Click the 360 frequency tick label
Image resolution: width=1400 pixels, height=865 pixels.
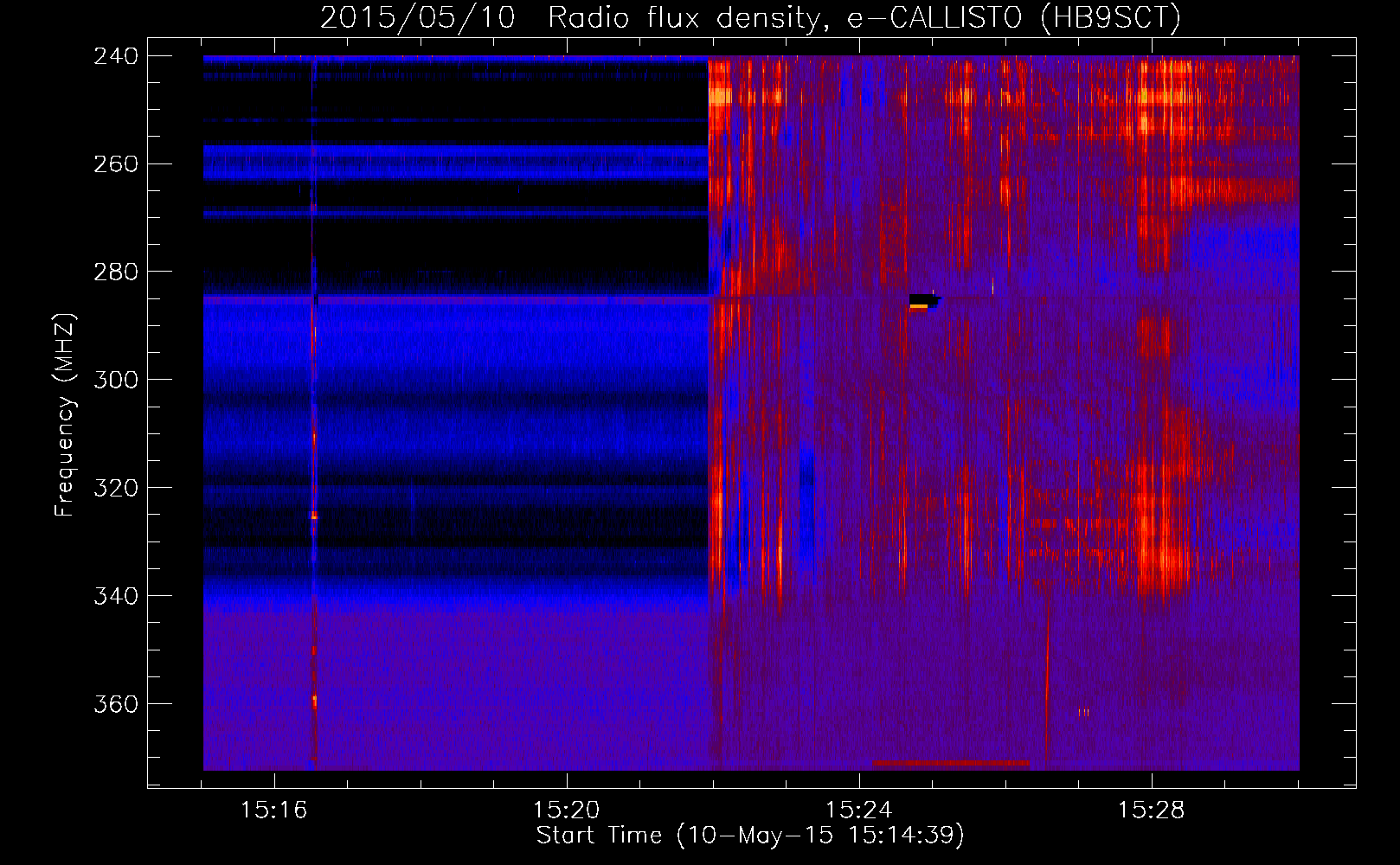(116, 705)
